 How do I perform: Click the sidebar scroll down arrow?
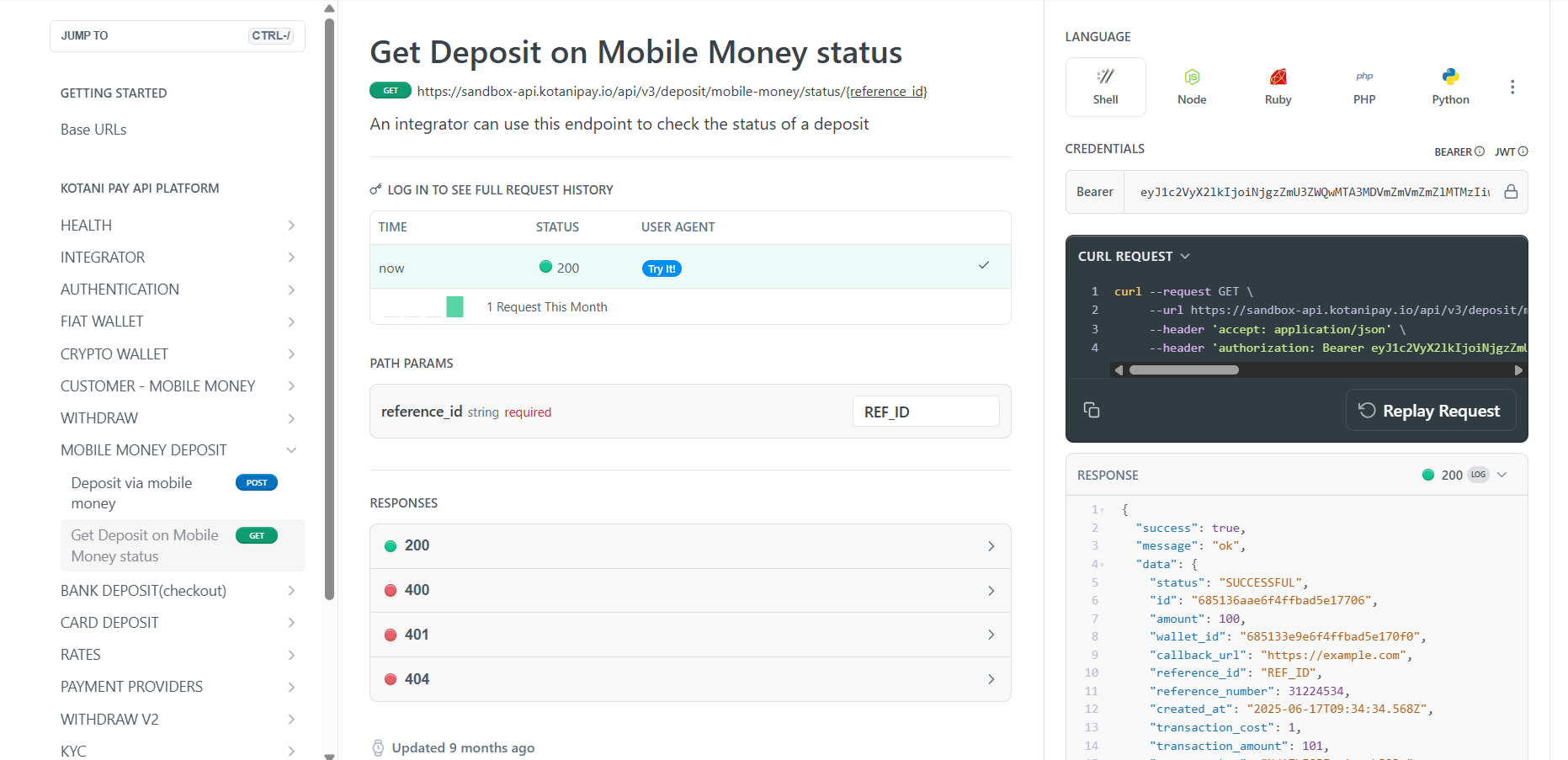(x=329, y=755)
